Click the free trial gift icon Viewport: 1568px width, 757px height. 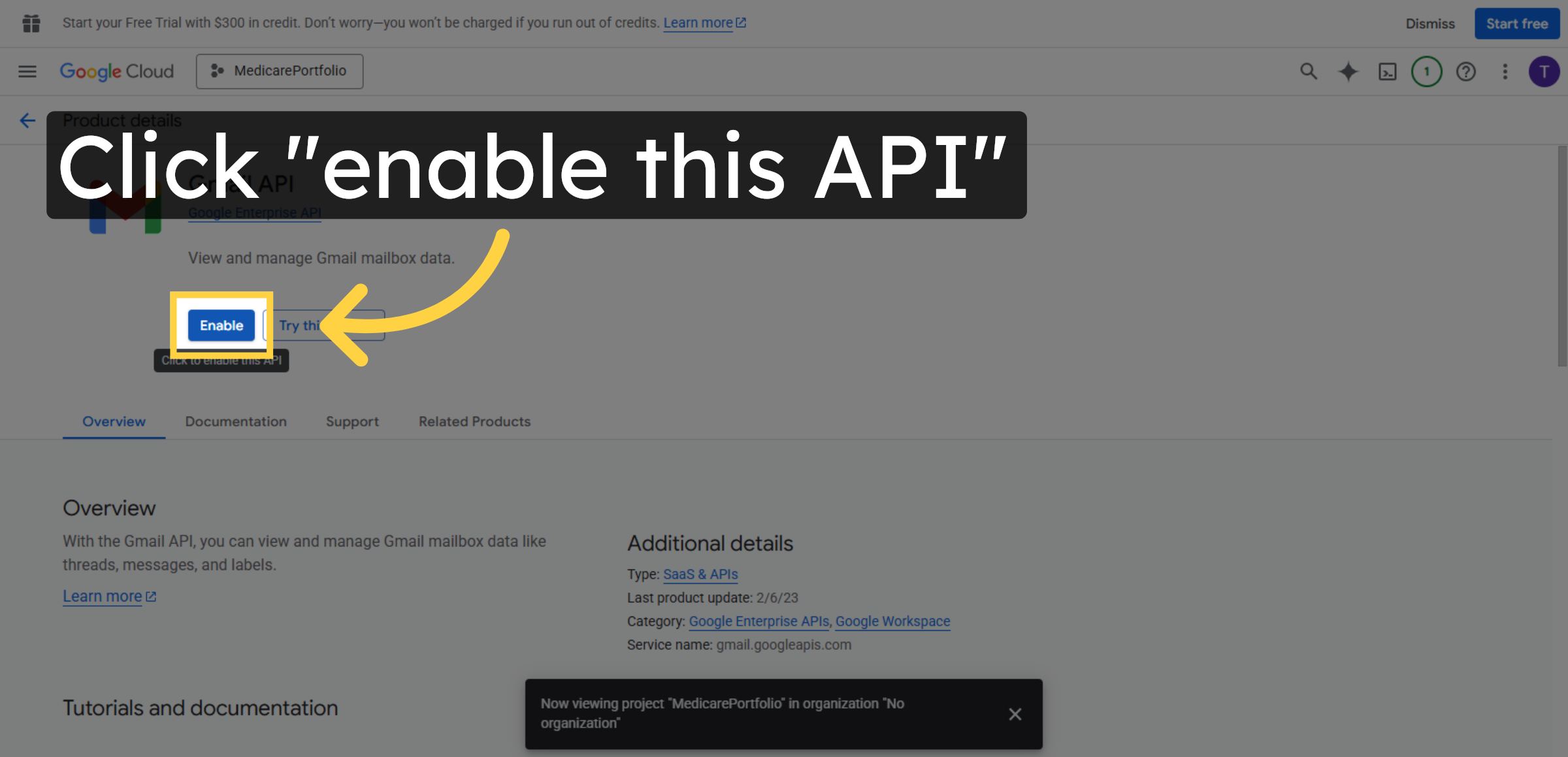pyautogui.click(x=31, y=23)
